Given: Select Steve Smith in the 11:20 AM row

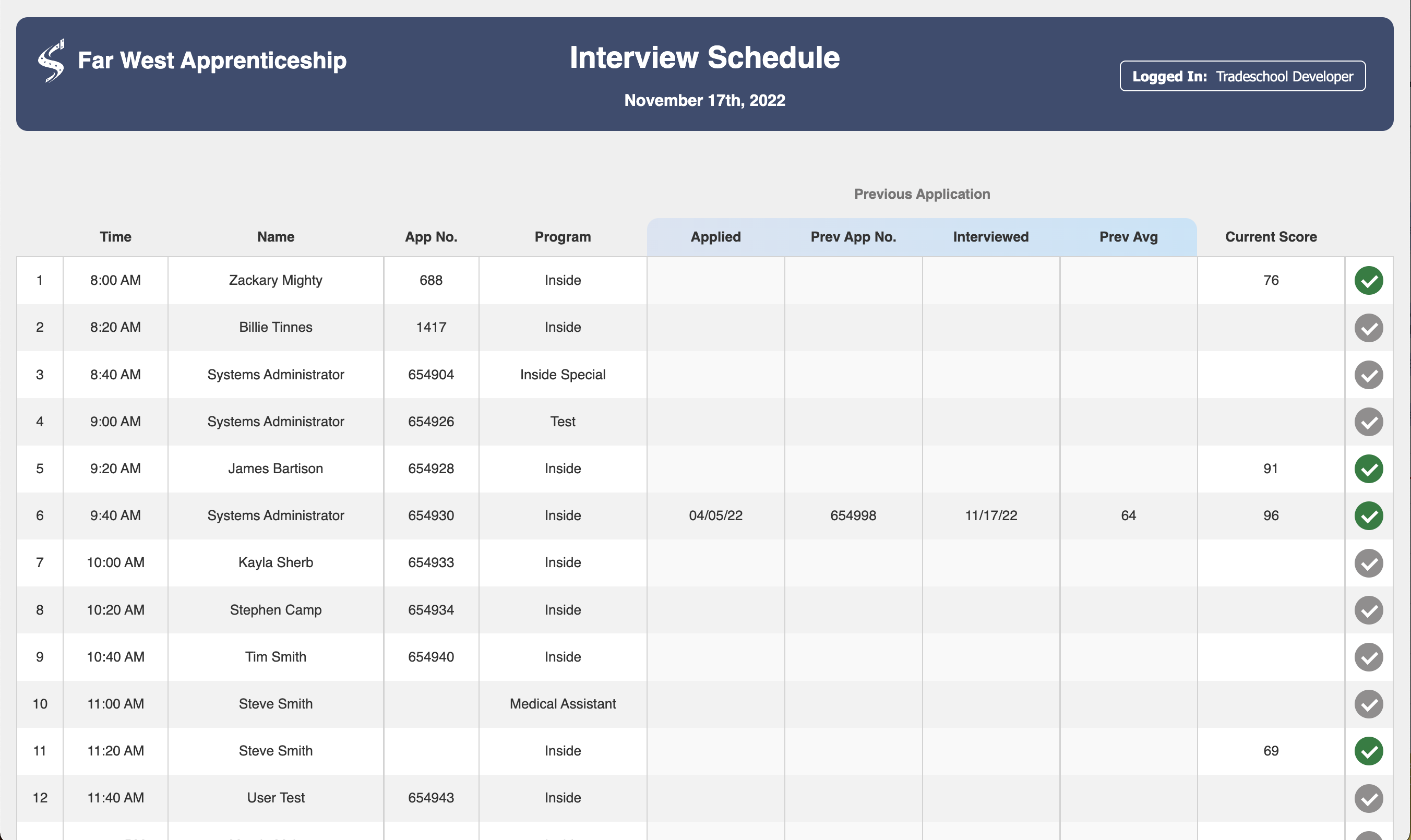Looking at the screenshot, I should tap(276, 751).
